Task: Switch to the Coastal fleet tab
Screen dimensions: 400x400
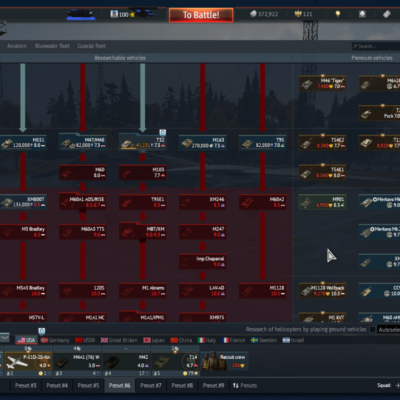Action: coord(92,46)
